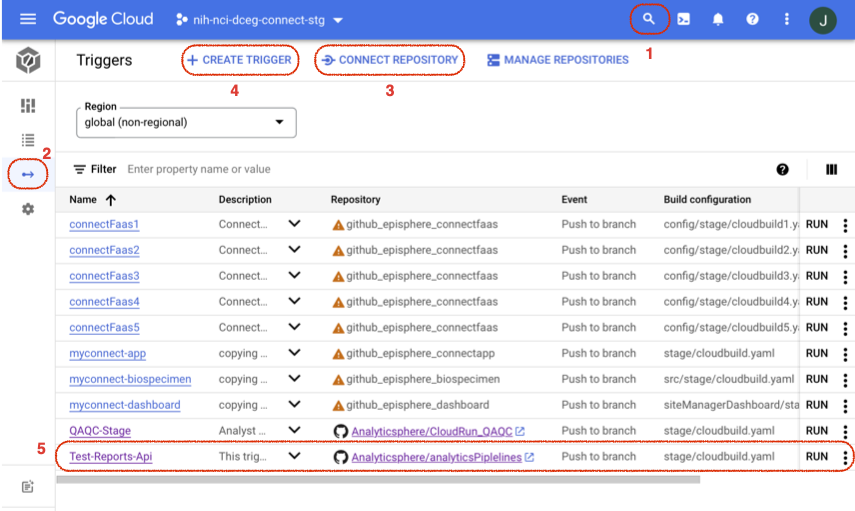Viewport: 855px width, 511px height.
Task: Click the filter help question icon
Action: (782, 170)
